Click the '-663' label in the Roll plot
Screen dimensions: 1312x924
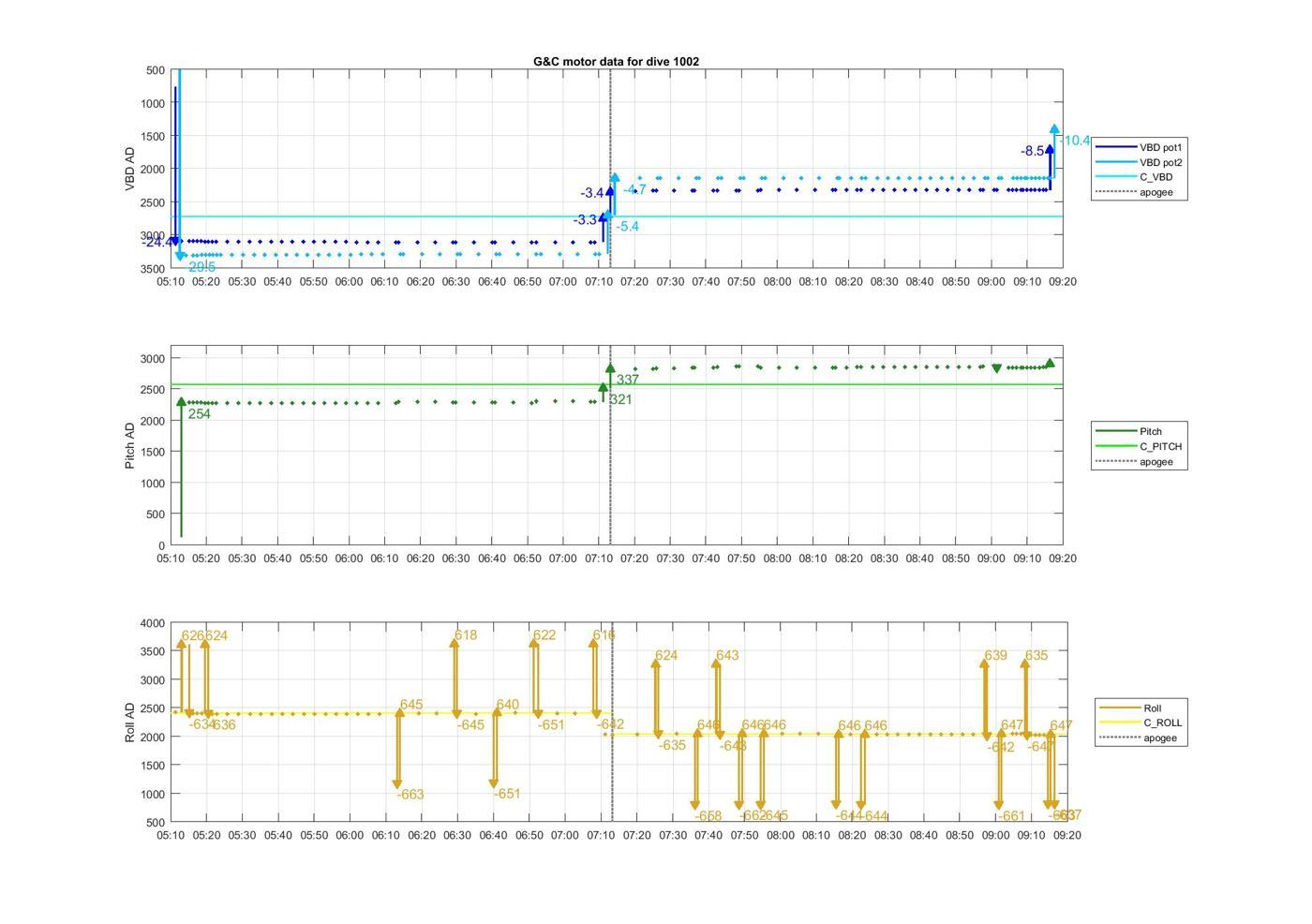click(410, 795)
